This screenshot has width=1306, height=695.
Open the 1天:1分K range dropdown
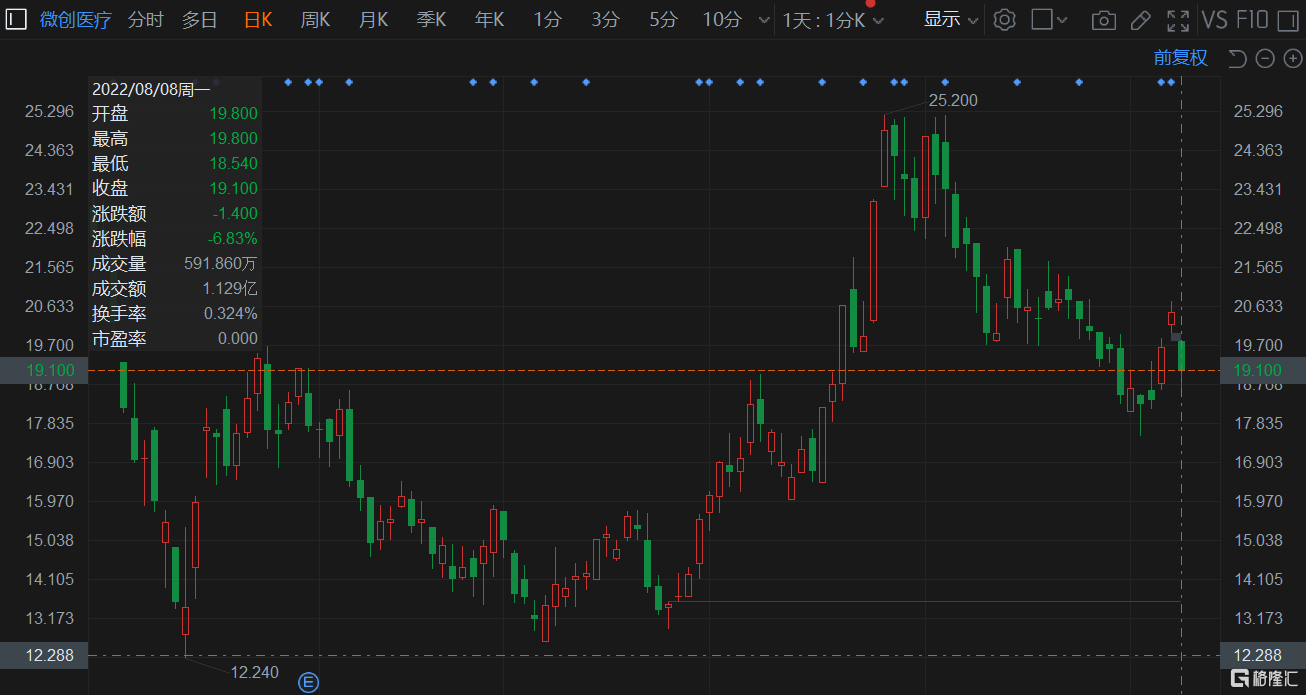pyautogui.click(x=834, y=20)
